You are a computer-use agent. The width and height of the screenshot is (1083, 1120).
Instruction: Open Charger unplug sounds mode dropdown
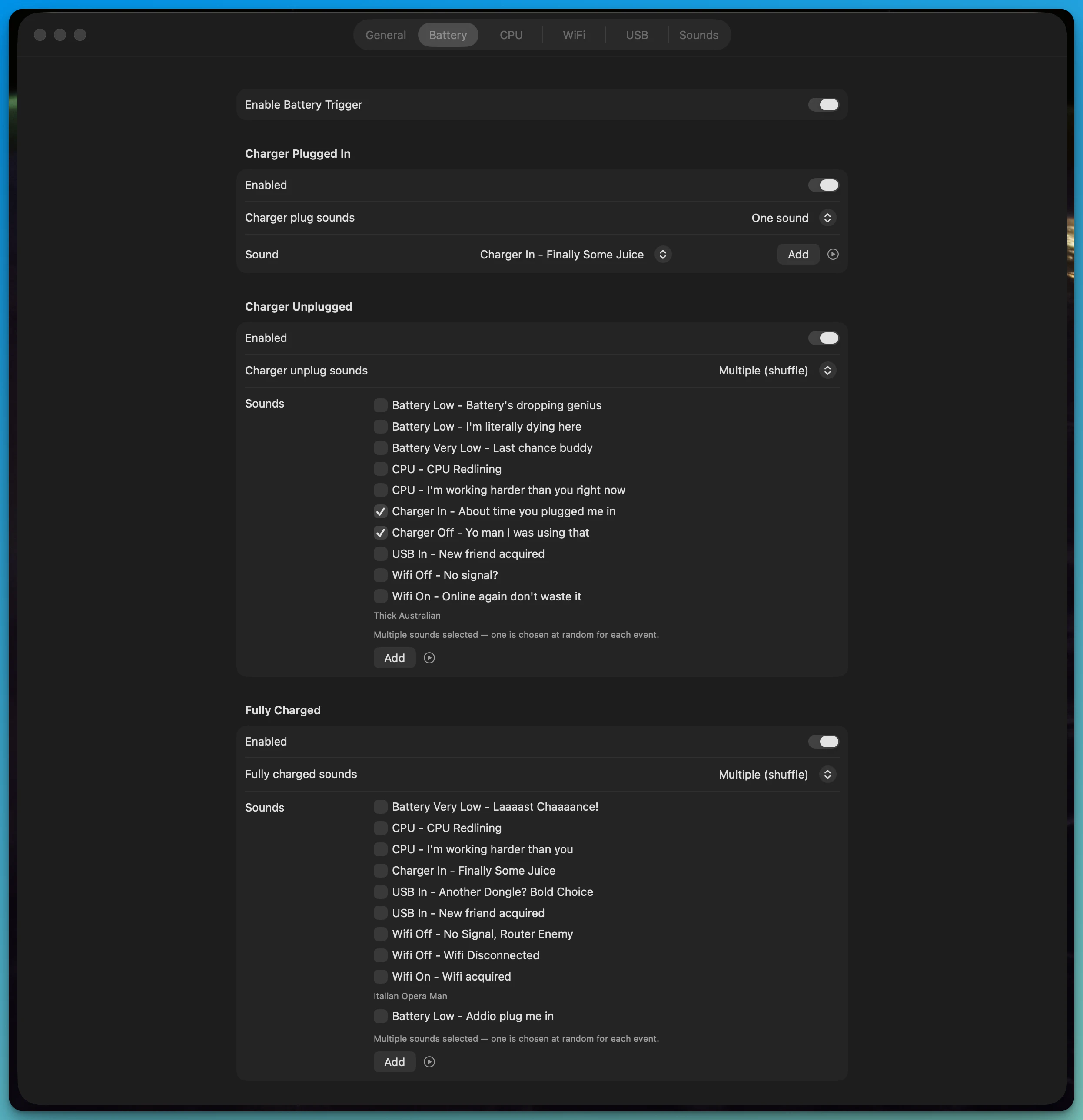click(827, 370)
